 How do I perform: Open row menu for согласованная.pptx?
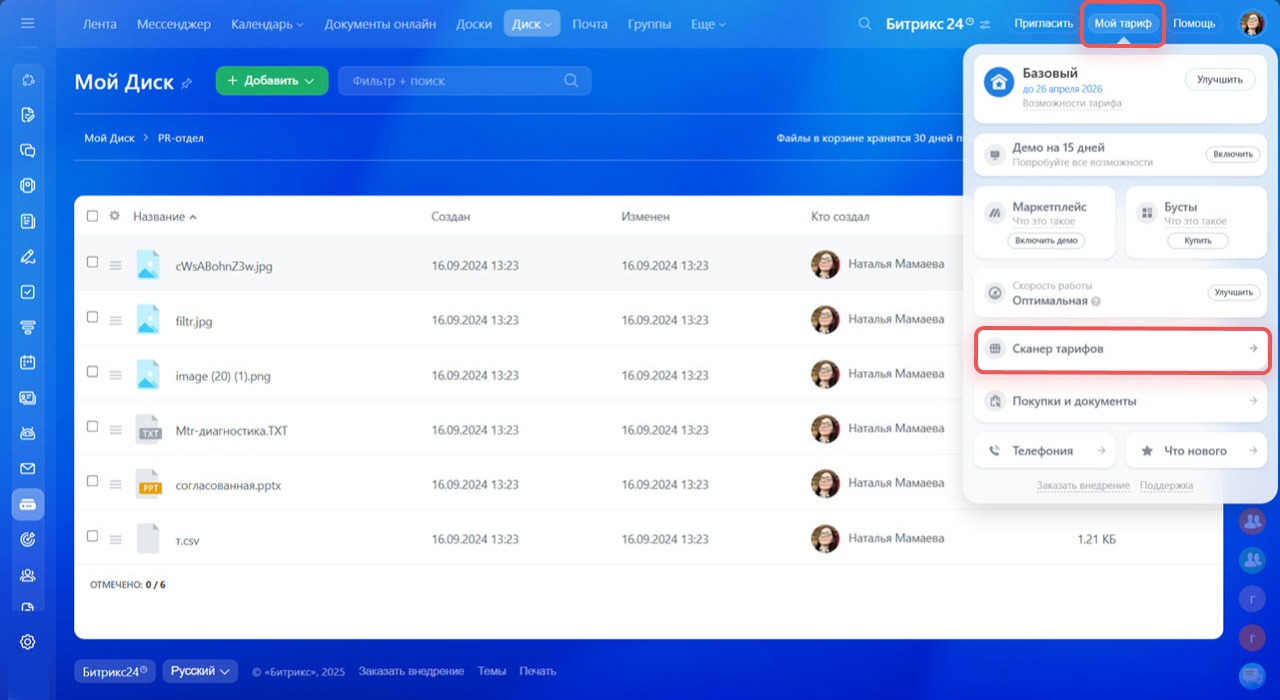[x=115, y=484]
